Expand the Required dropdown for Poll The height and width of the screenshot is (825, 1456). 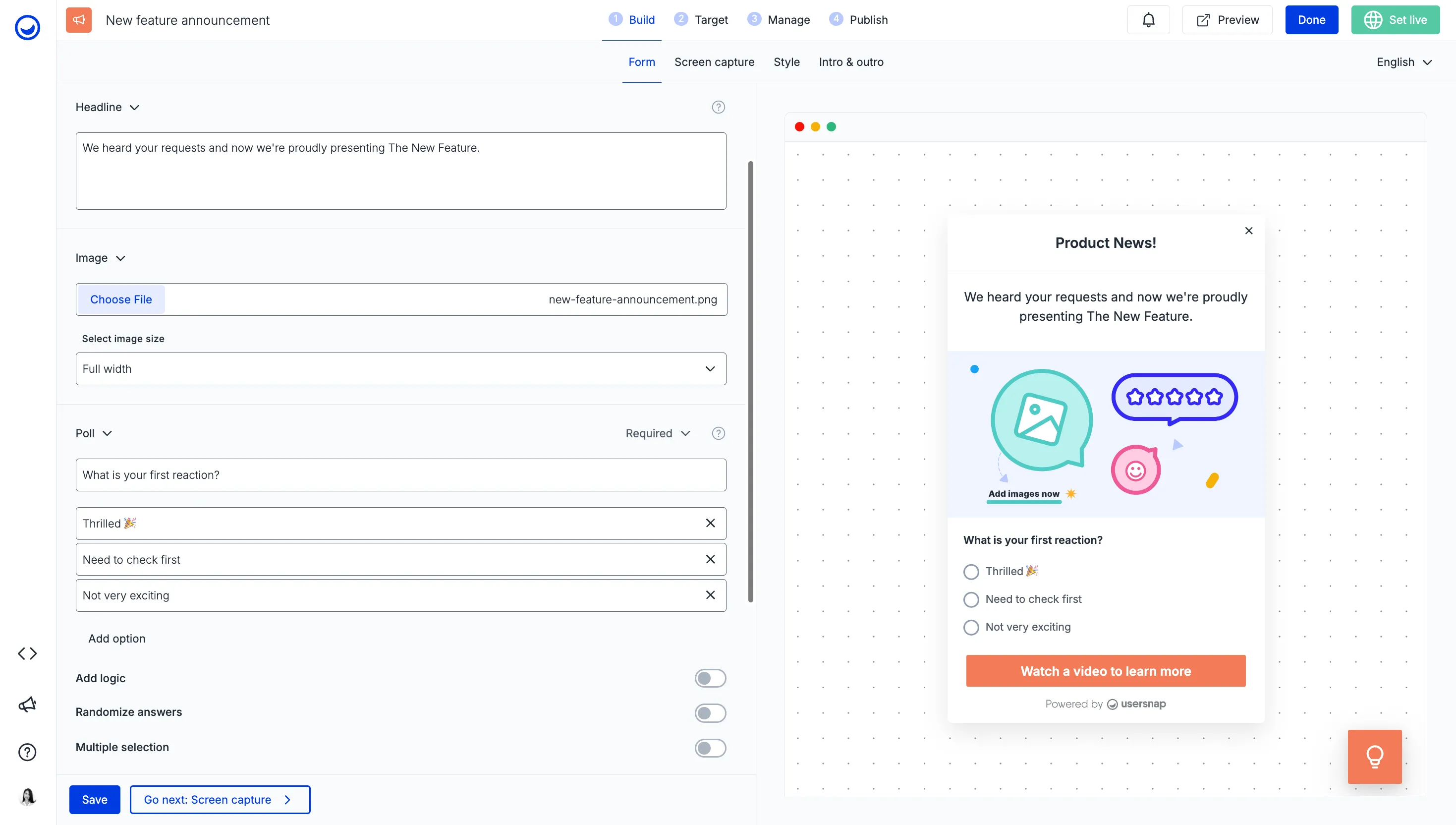(658, 433)
